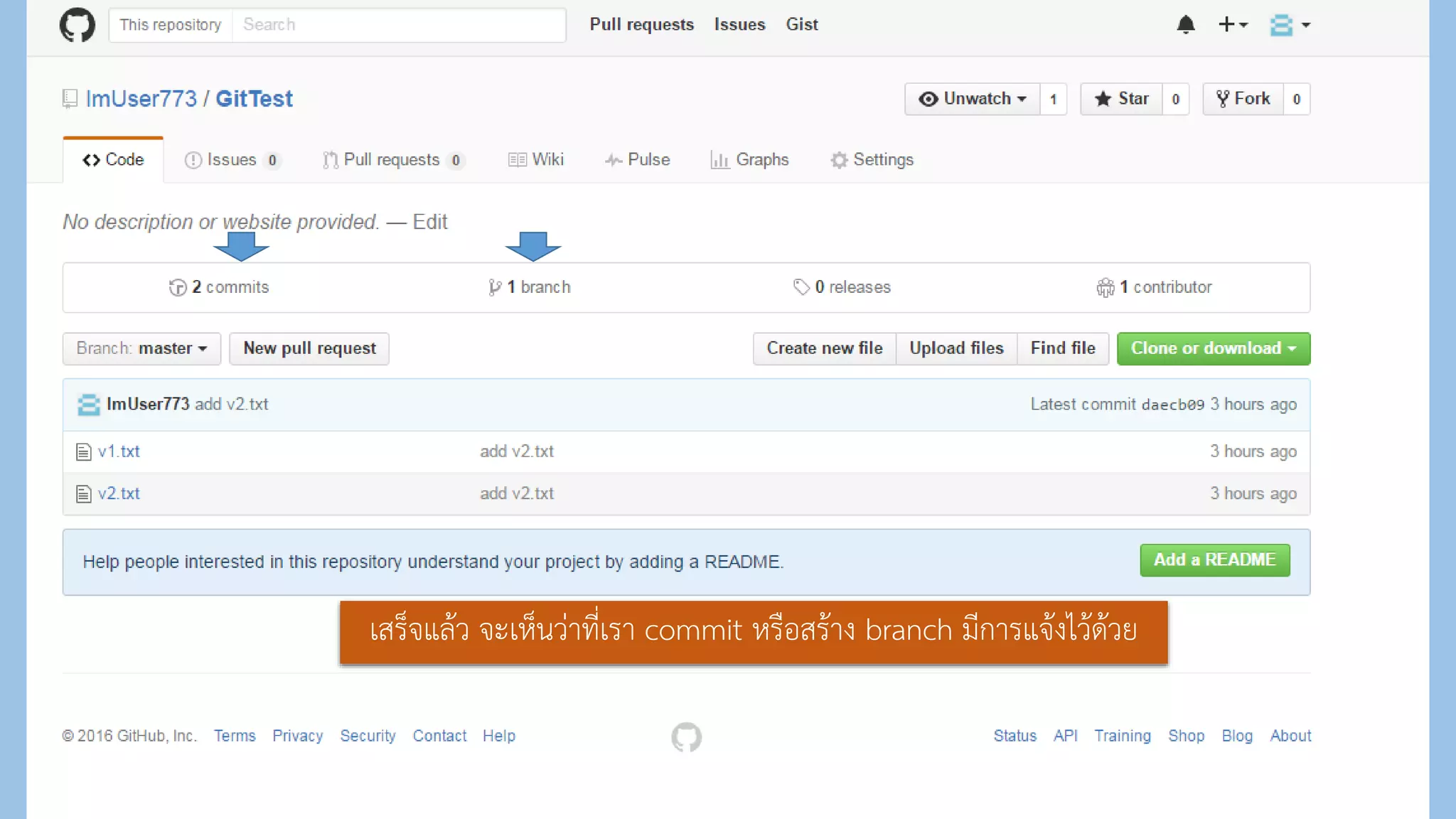Open the Wiki tab
1456x819 pixels.
coord(536,160)
